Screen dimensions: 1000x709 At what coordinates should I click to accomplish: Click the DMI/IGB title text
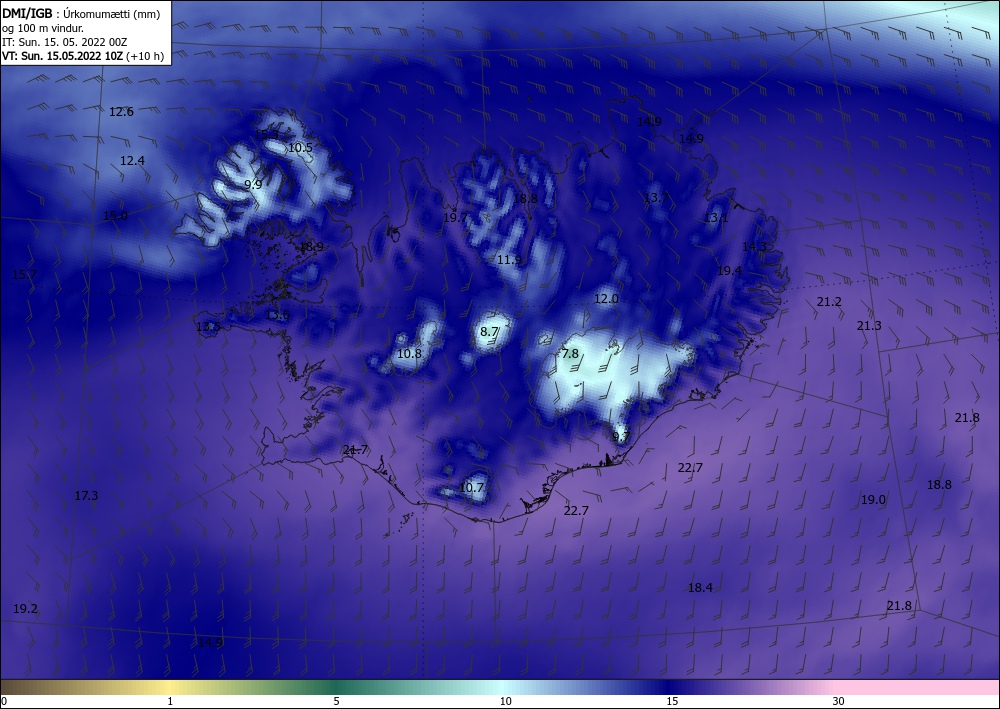point(27,13)
